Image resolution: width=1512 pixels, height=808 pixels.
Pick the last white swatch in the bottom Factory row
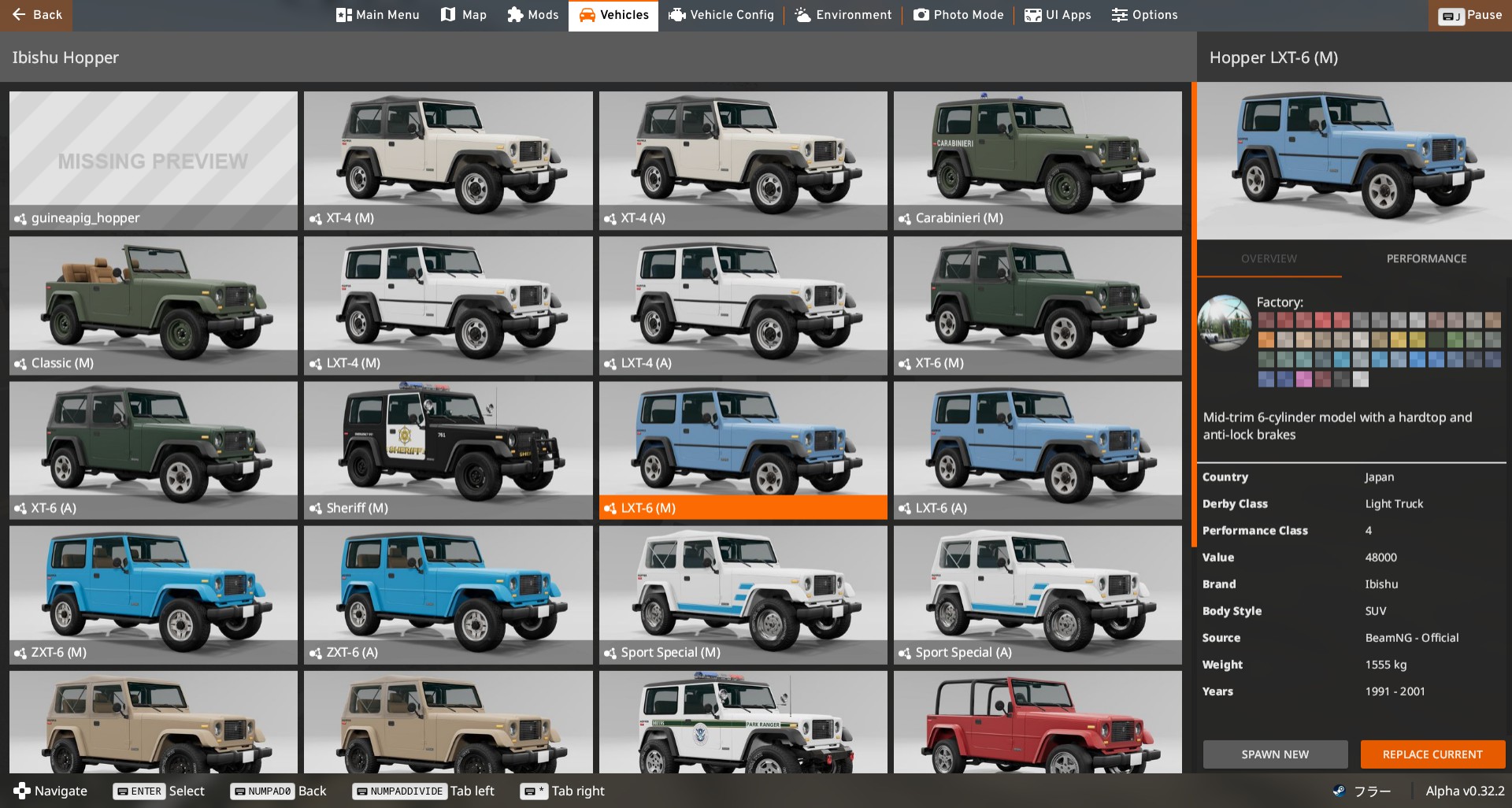click(x=1361, y=380)
